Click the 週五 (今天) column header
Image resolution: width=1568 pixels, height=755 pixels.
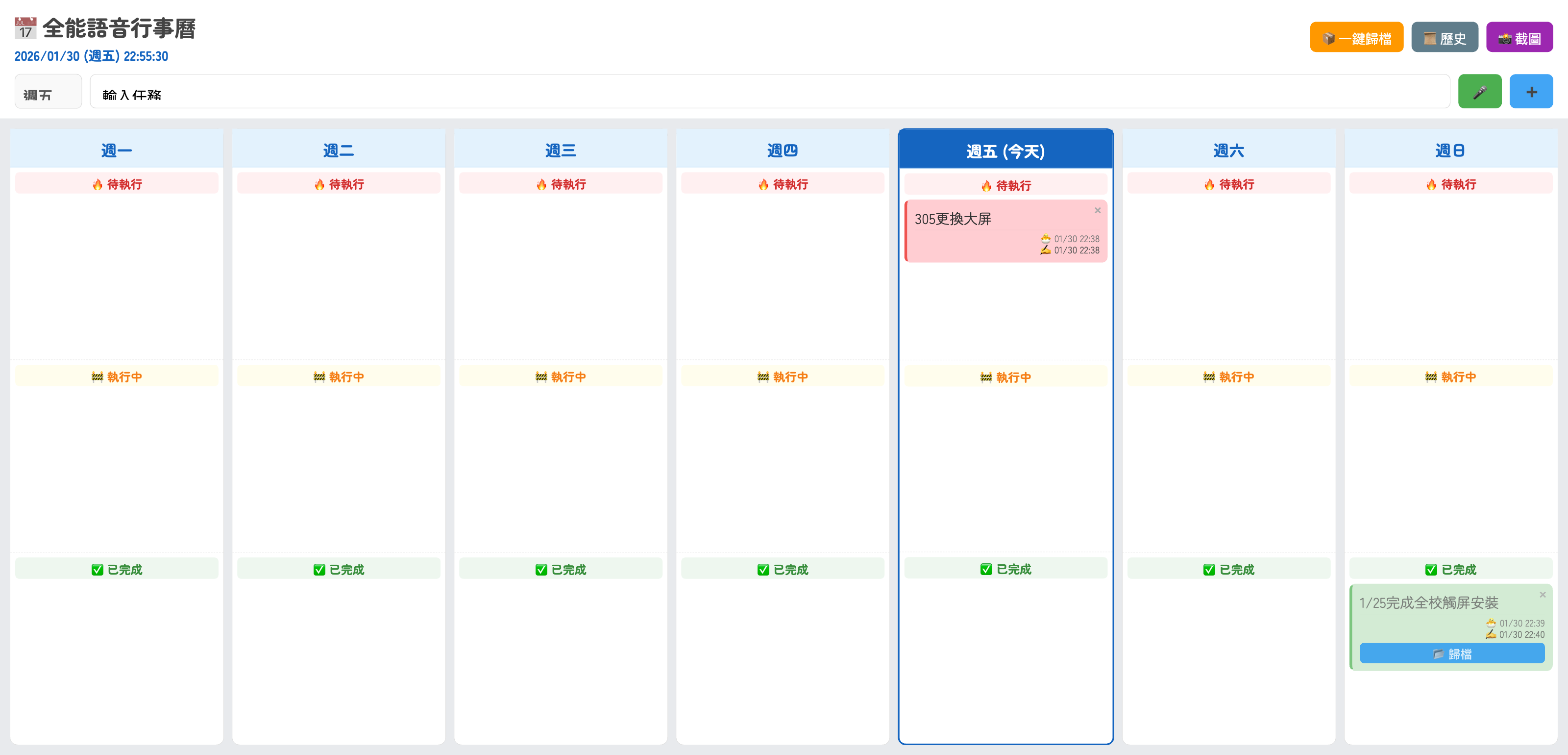click(1005, 149)
